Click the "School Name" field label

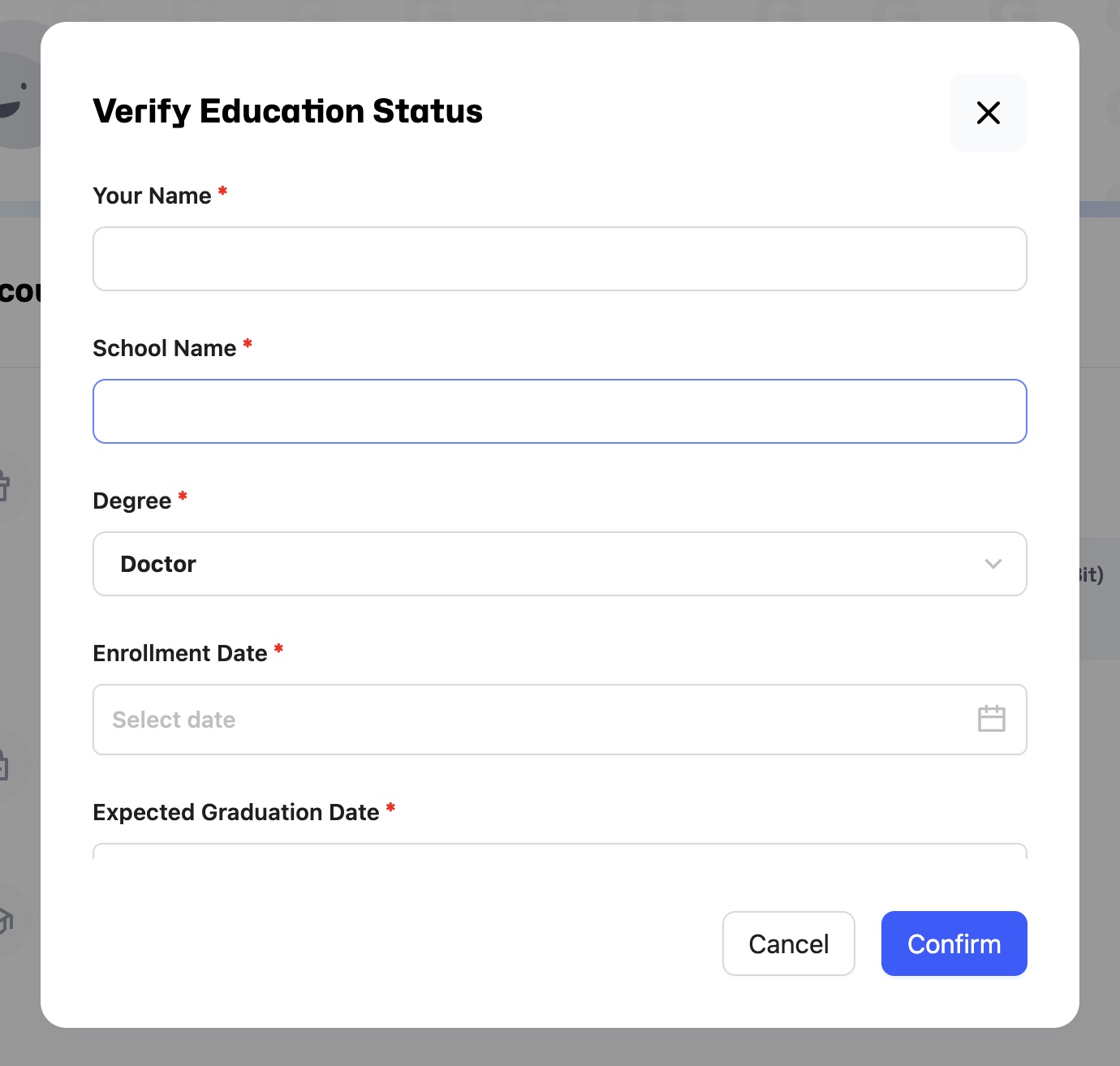coord(165,349)
